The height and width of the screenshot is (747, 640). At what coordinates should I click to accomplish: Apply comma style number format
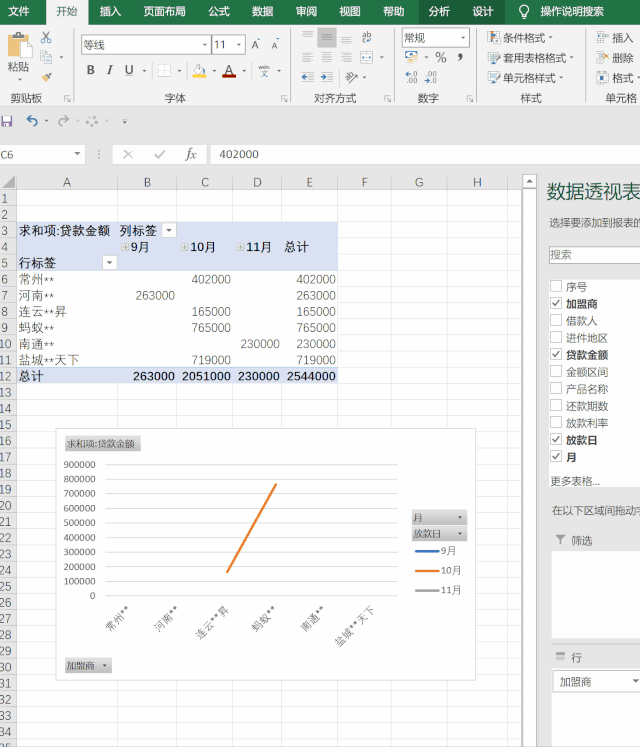coord(460,58)
